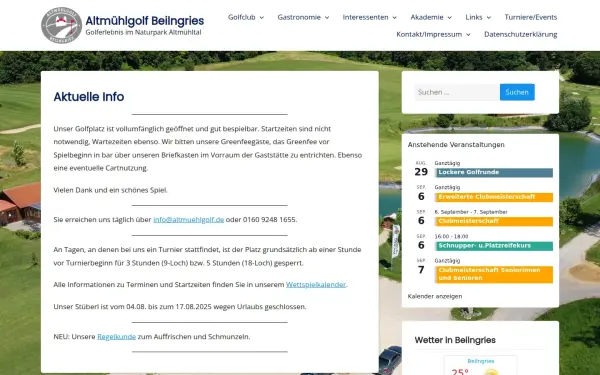Click the Sep. 7 date label

[x=421, y=267]
